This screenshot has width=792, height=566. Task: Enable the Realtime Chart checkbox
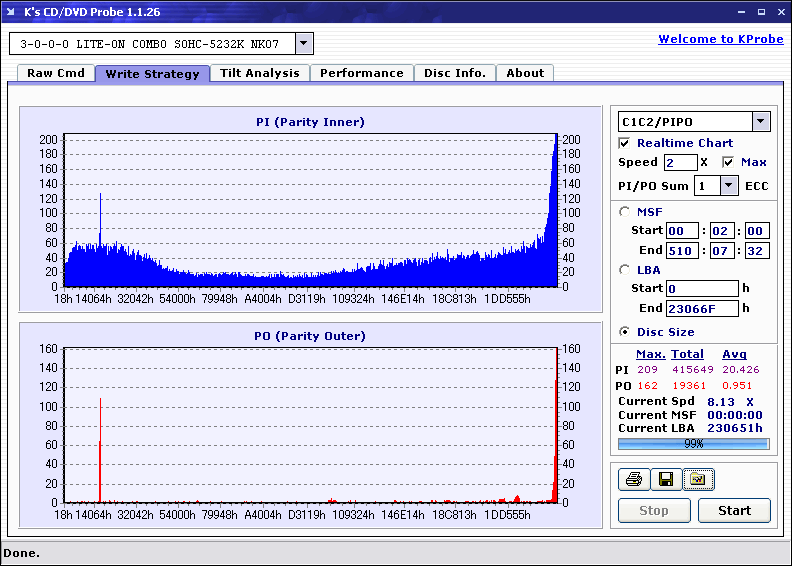point(625,143)
